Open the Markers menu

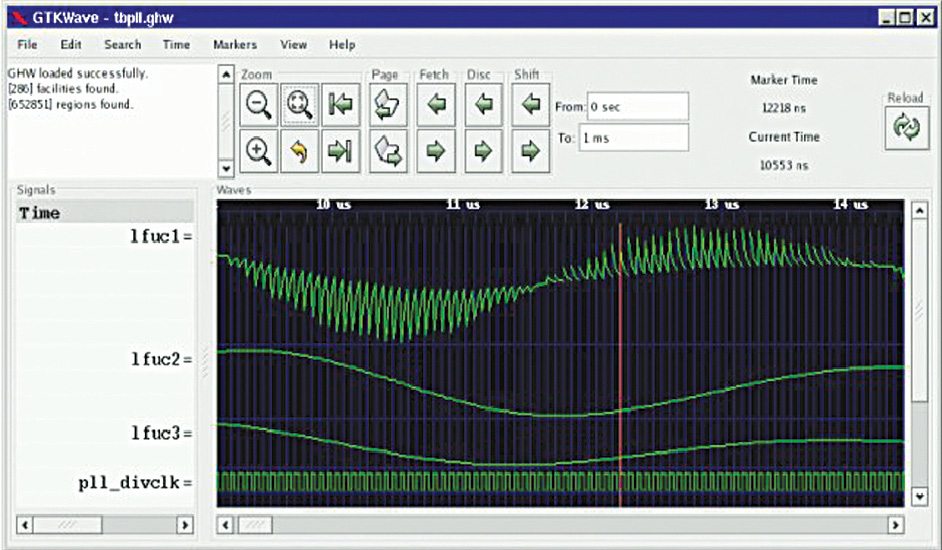click(235, 45)
